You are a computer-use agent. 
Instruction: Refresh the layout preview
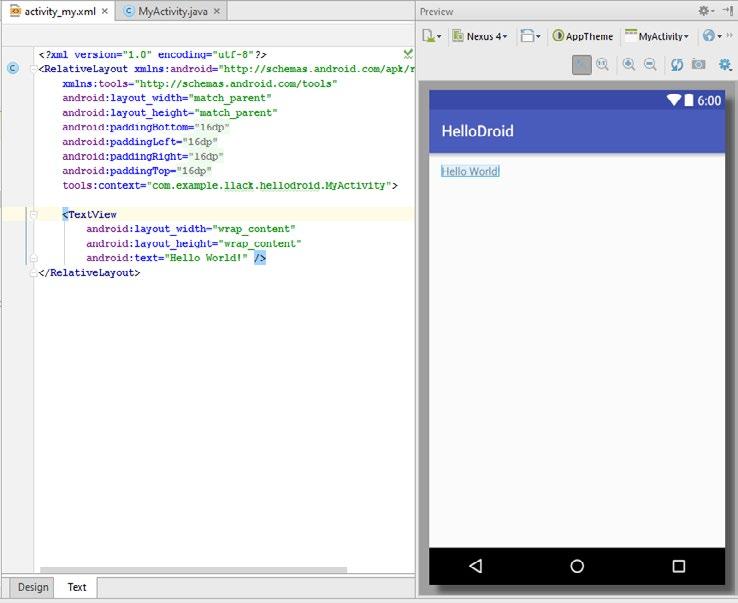[x=677, y=64]
